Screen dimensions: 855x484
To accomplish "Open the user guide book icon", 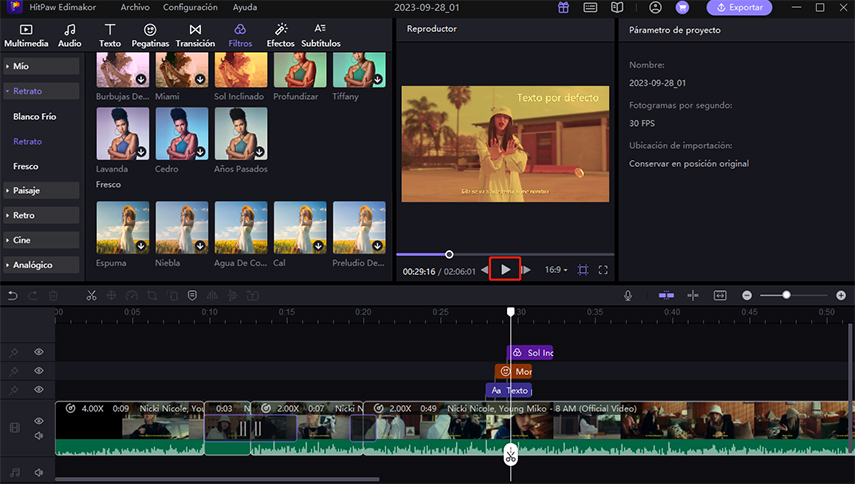I will 617,8.
